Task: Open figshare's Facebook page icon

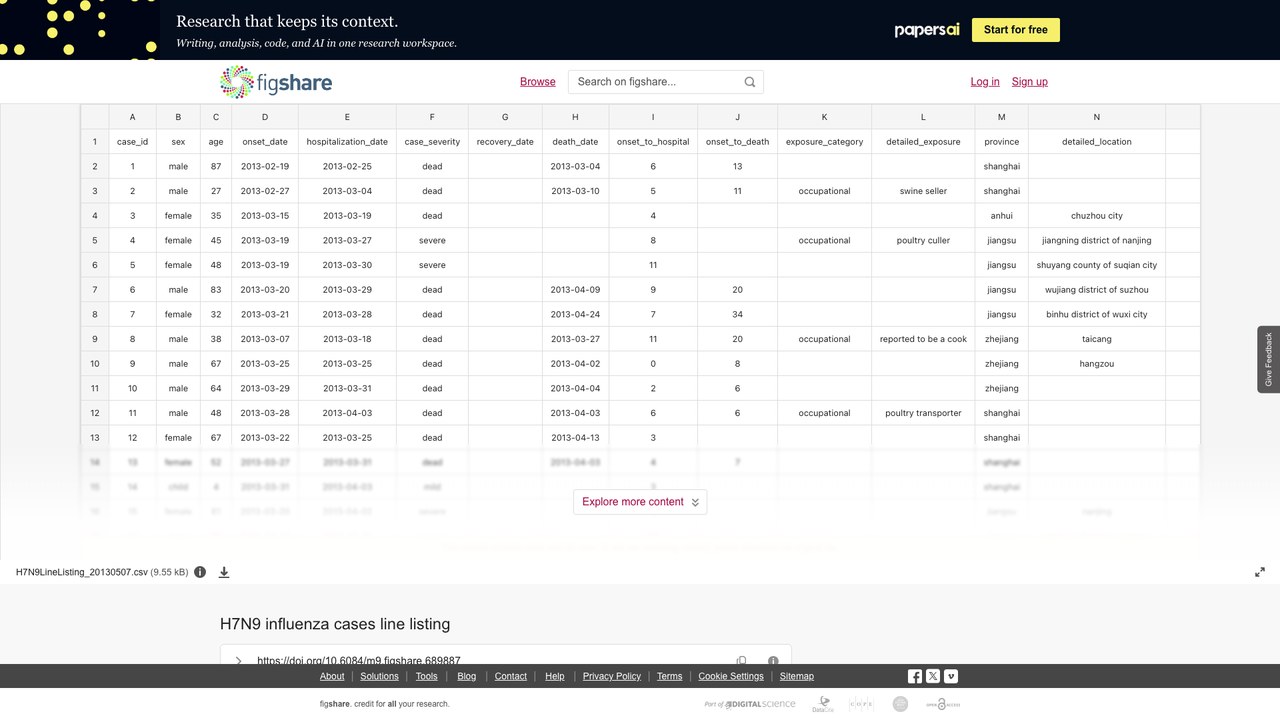Action: 915,676
